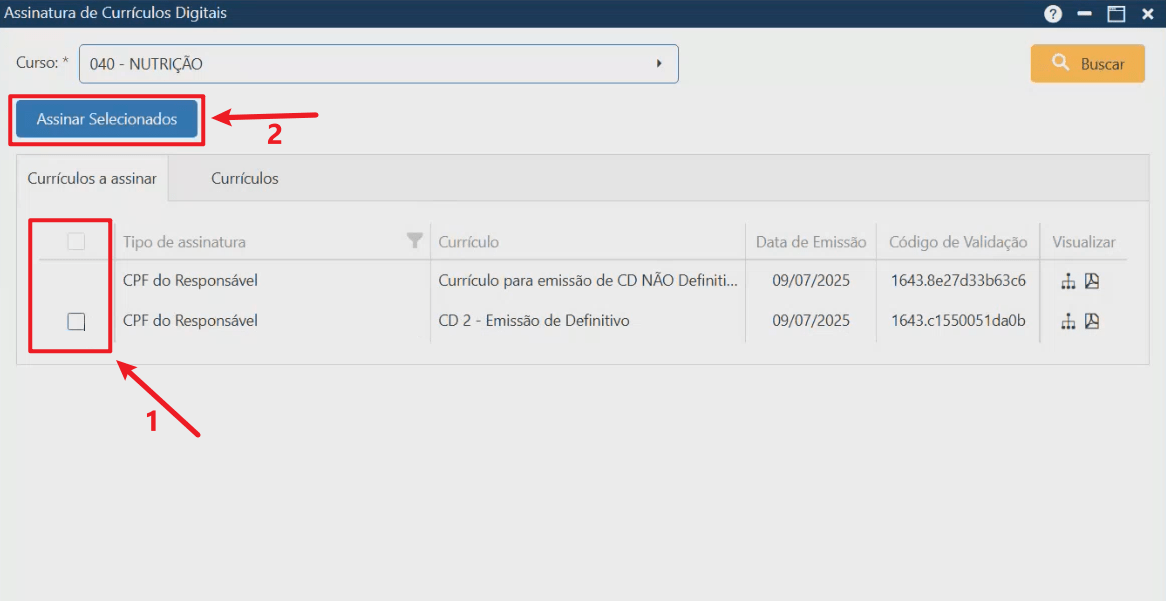Open the 040 - NUTRIÇÃO course combo box
Image resolution: width=1166 pixels, height=601 pixels.
[x=379, y=64]
